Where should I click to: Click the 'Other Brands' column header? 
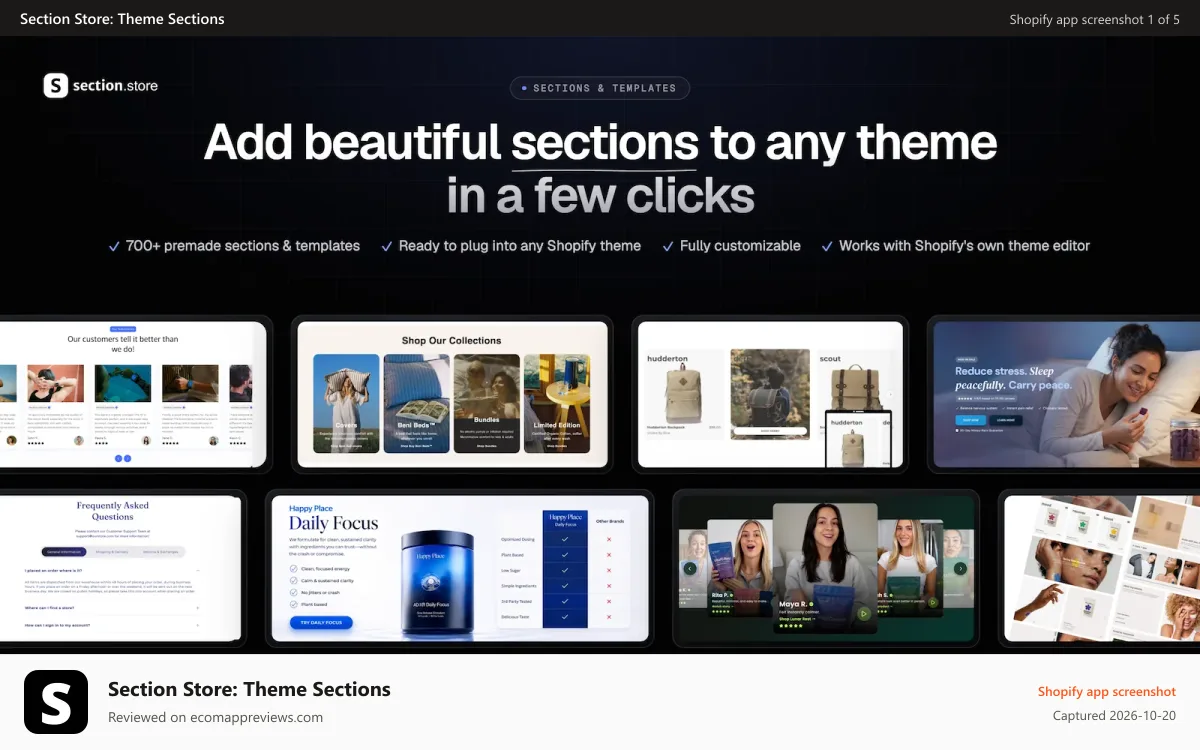click(610, 521)
